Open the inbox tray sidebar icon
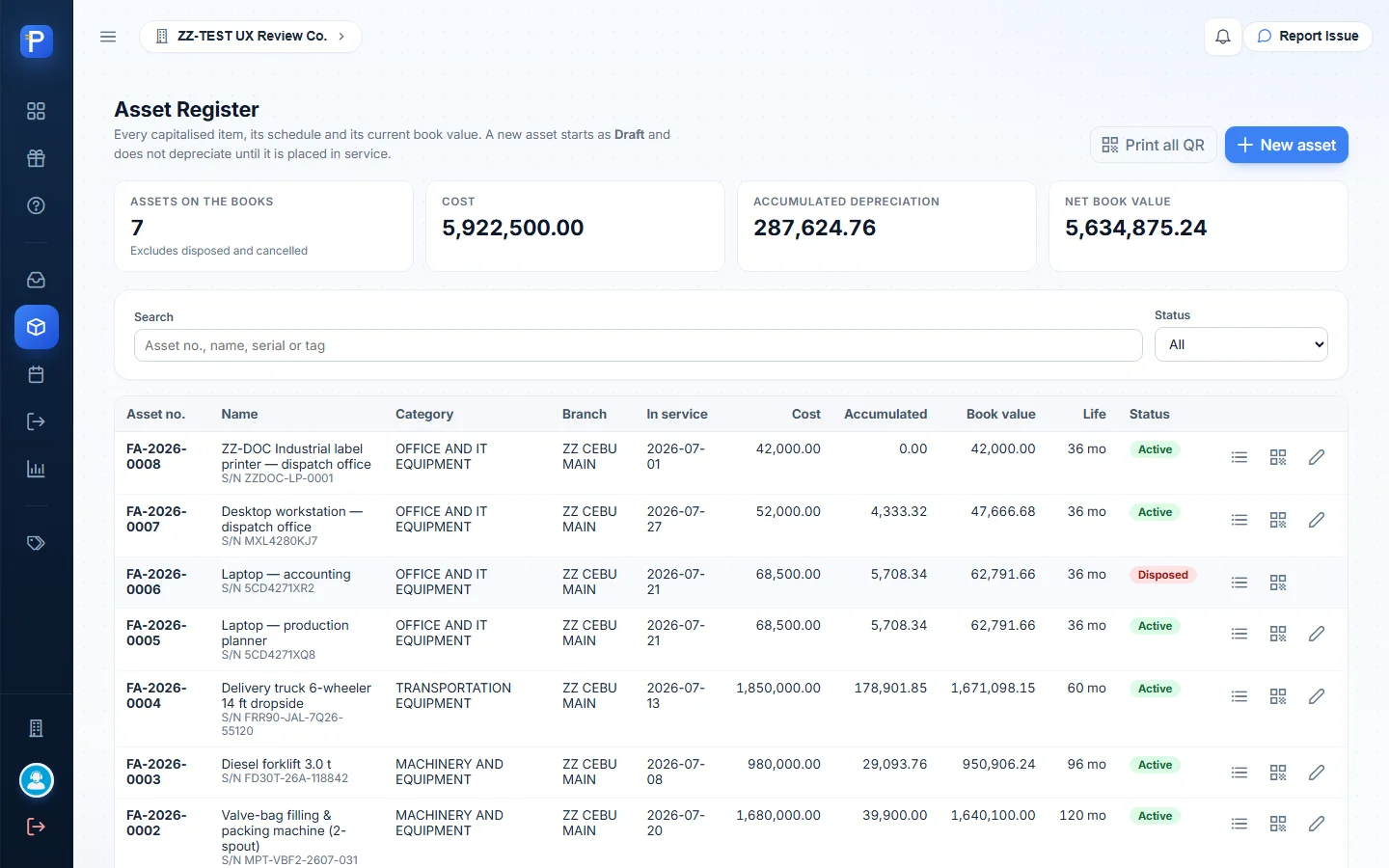Image resolution: width=1389 pixels, height=868 pixels. pos(36,280)
